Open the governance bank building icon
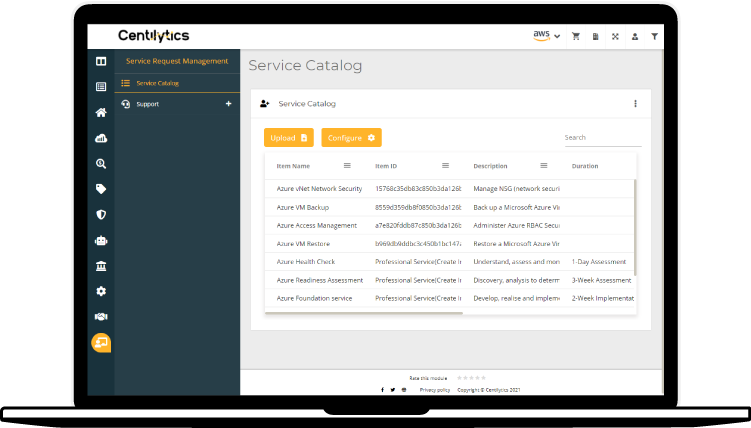This screenshot has height=428, width=751. (x=101, y=266)
